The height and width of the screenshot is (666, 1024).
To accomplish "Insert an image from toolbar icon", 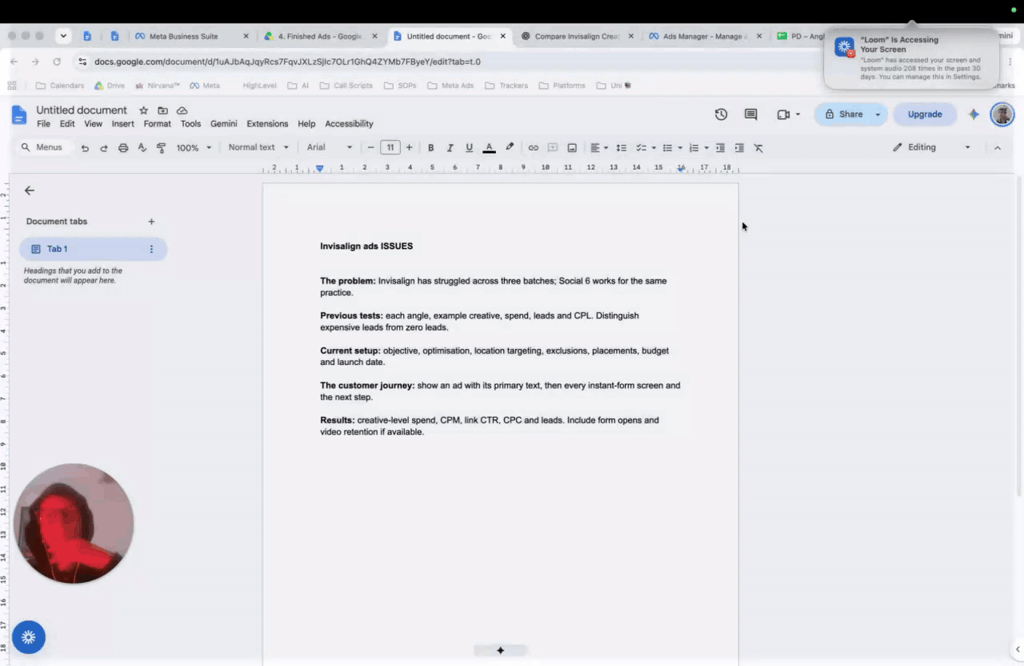I will coord(571,148).
